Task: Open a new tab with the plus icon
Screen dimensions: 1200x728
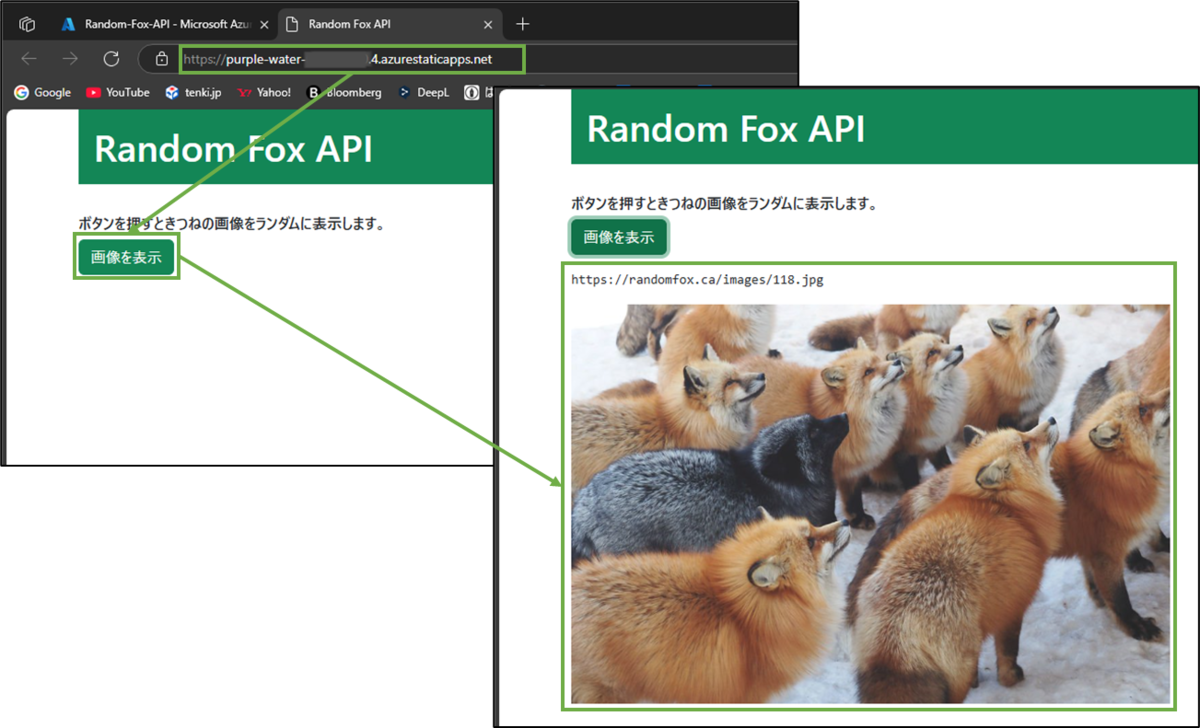Action: click(x=525, y=22)
